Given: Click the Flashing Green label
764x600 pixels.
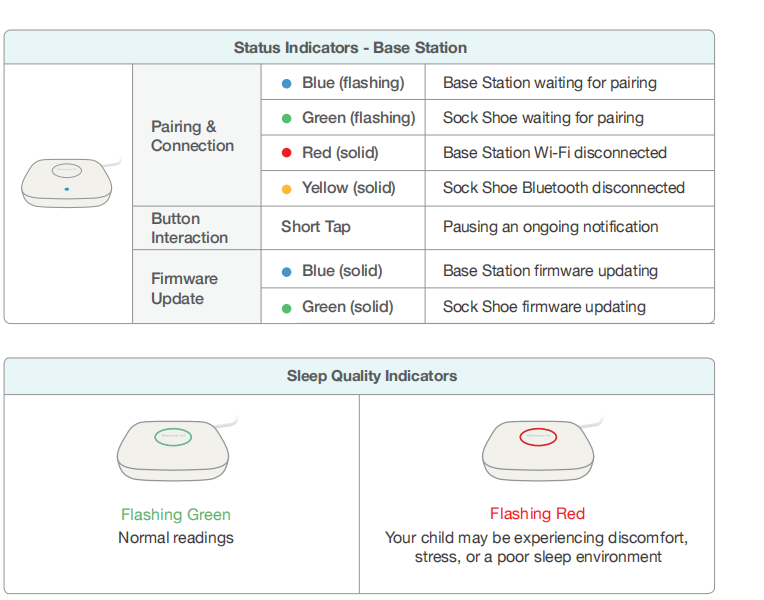Looking at the screenshot, I should tap(176, 515).
